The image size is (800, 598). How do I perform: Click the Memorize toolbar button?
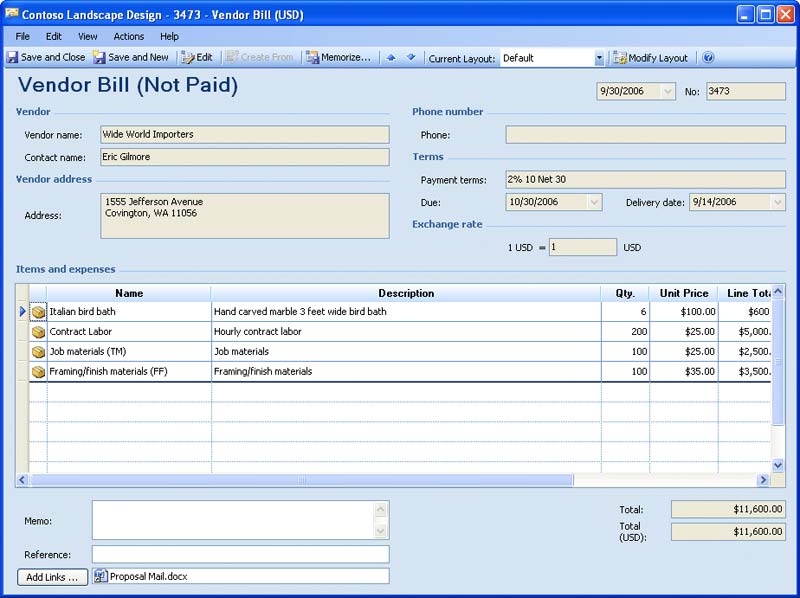pos(338,58)
